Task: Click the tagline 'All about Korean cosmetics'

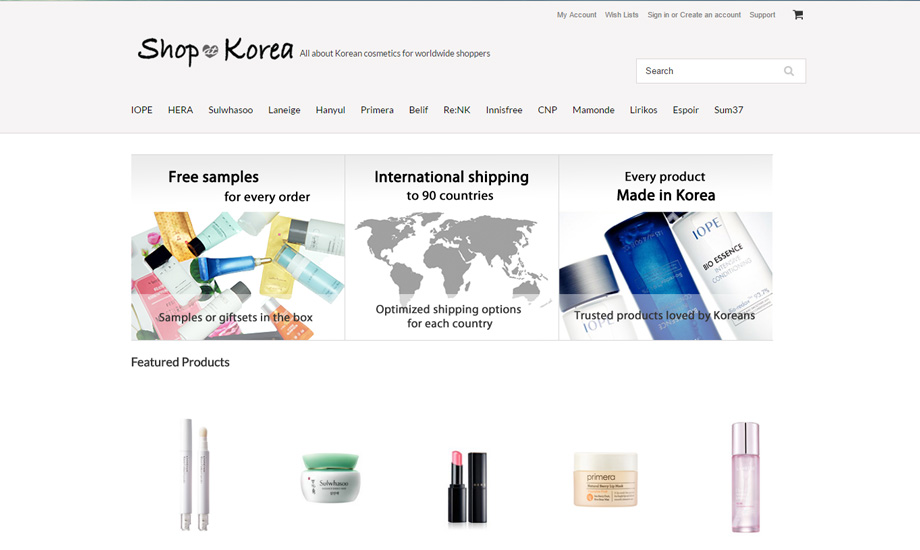Action: click(x=394, y=53)
